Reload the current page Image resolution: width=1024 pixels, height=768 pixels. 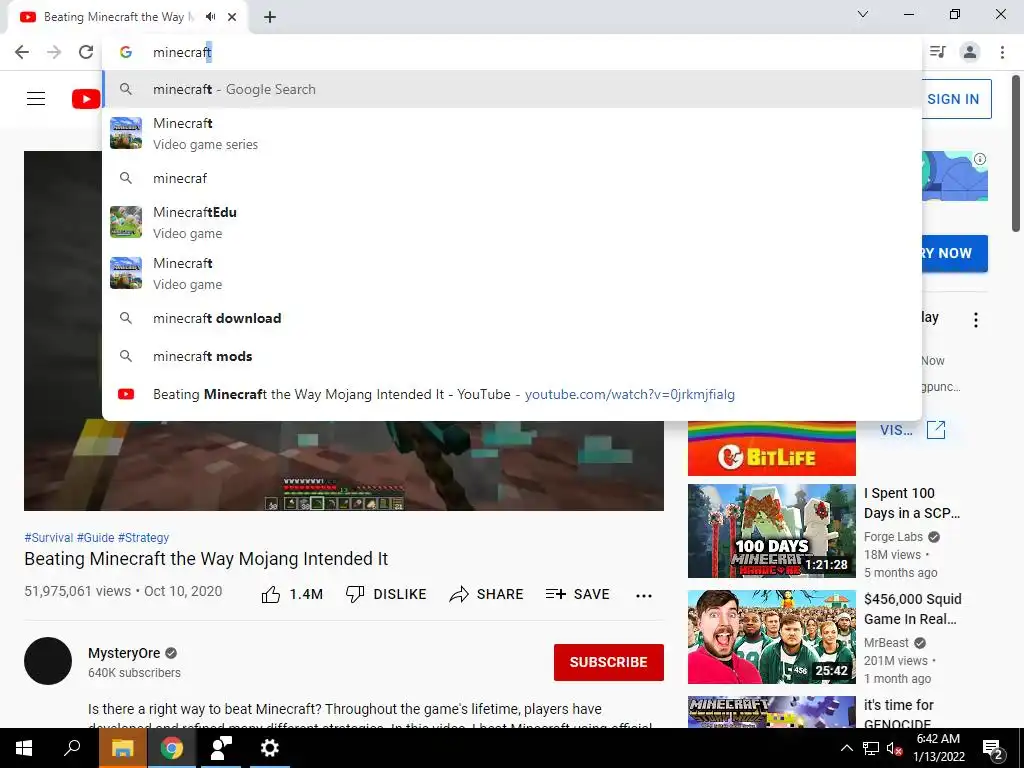pos(86,52)
